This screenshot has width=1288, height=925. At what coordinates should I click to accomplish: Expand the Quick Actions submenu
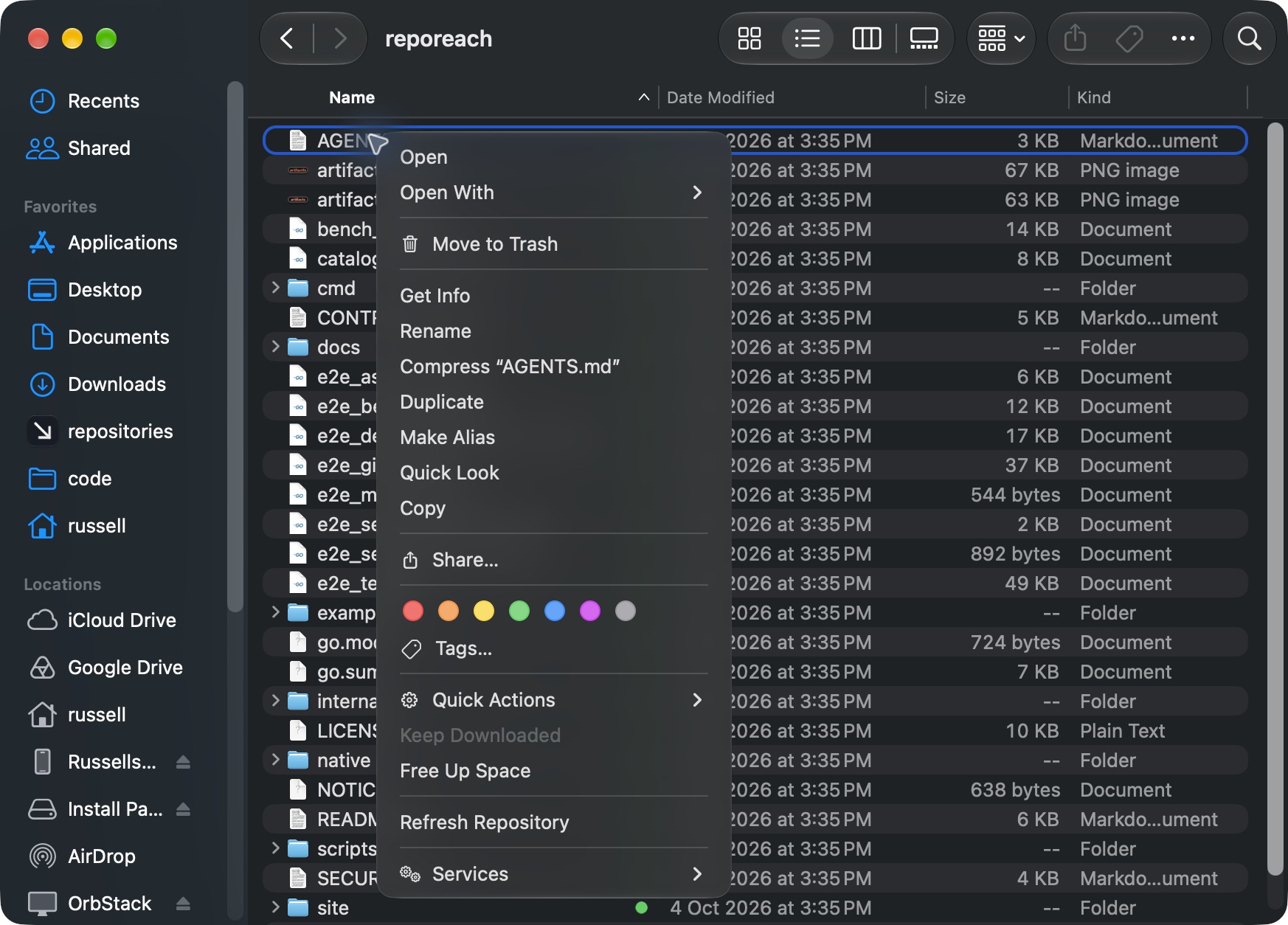[x=553, y=700]
